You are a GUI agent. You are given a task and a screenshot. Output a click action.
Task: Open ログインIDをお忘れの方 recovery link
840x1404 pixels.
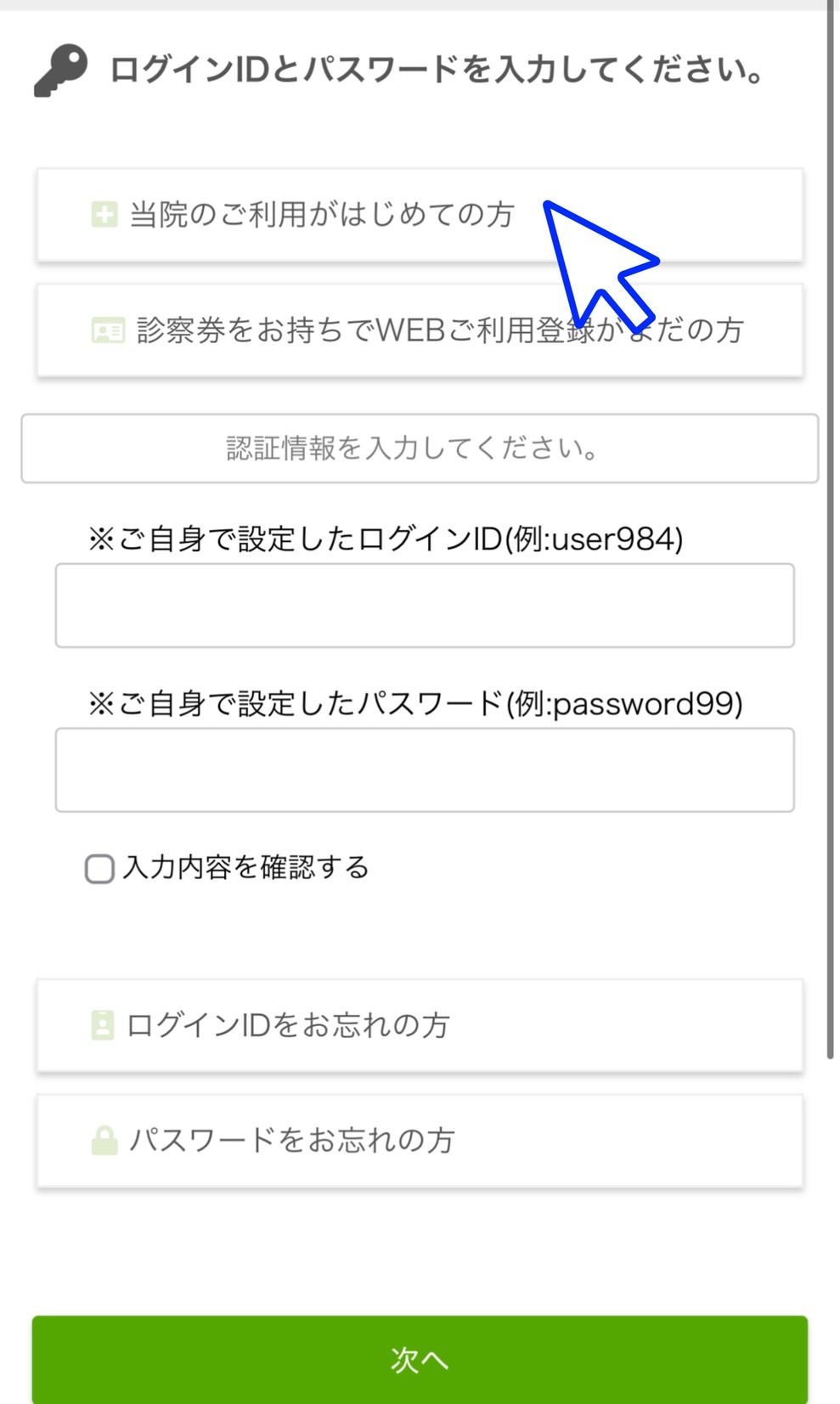point(420,1025)
